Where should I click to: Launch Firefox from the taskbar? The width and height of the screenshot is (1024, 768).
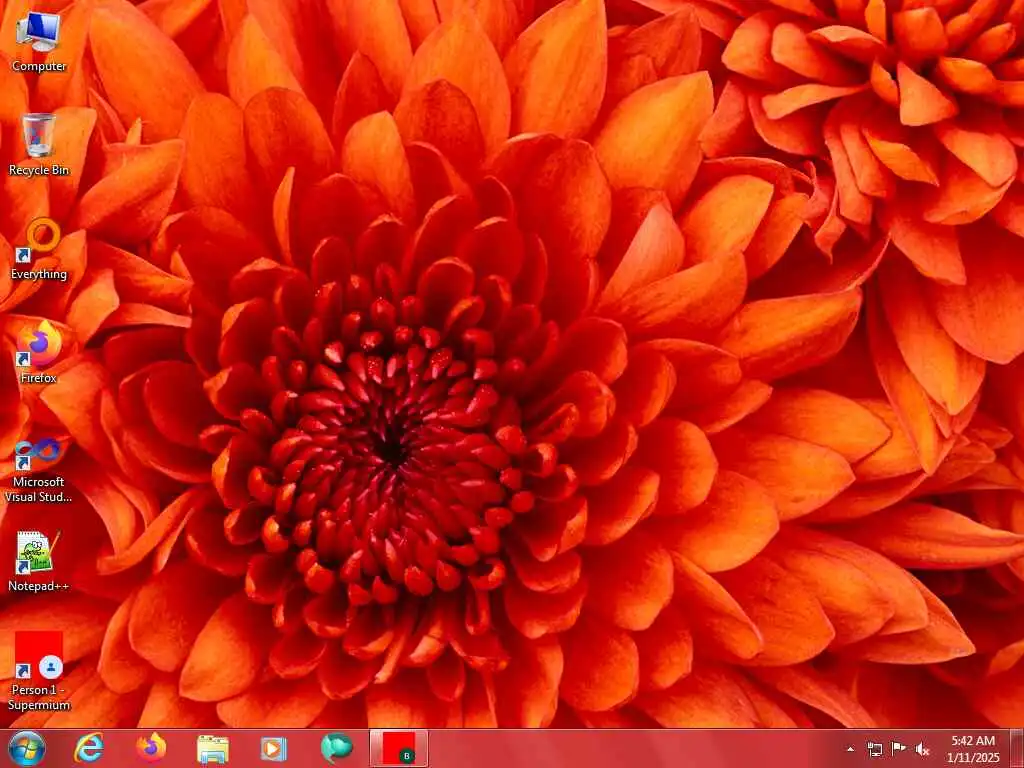click(x=151, y=748)
